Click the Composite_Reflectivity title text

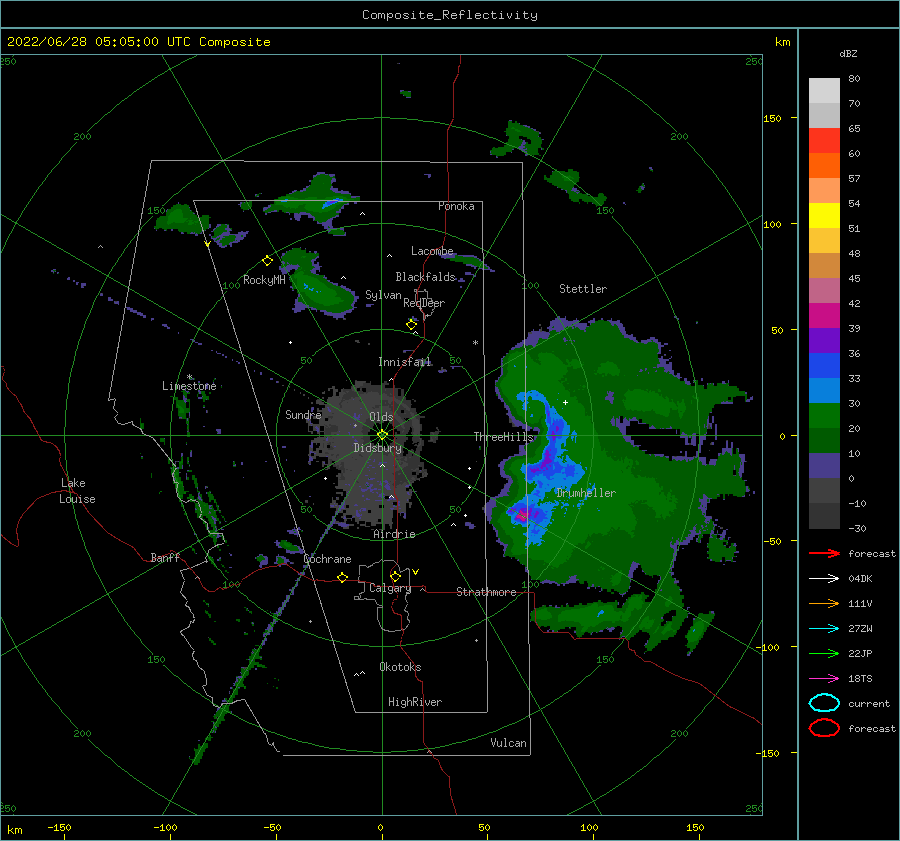pos(449,15)
